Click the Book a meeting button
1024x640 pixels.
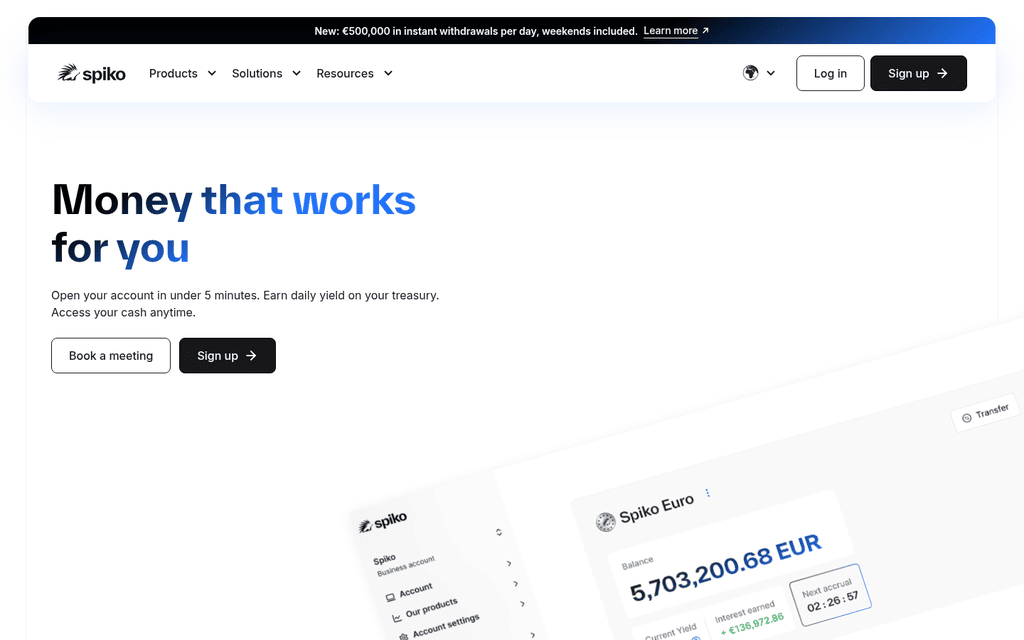(111, 355)
